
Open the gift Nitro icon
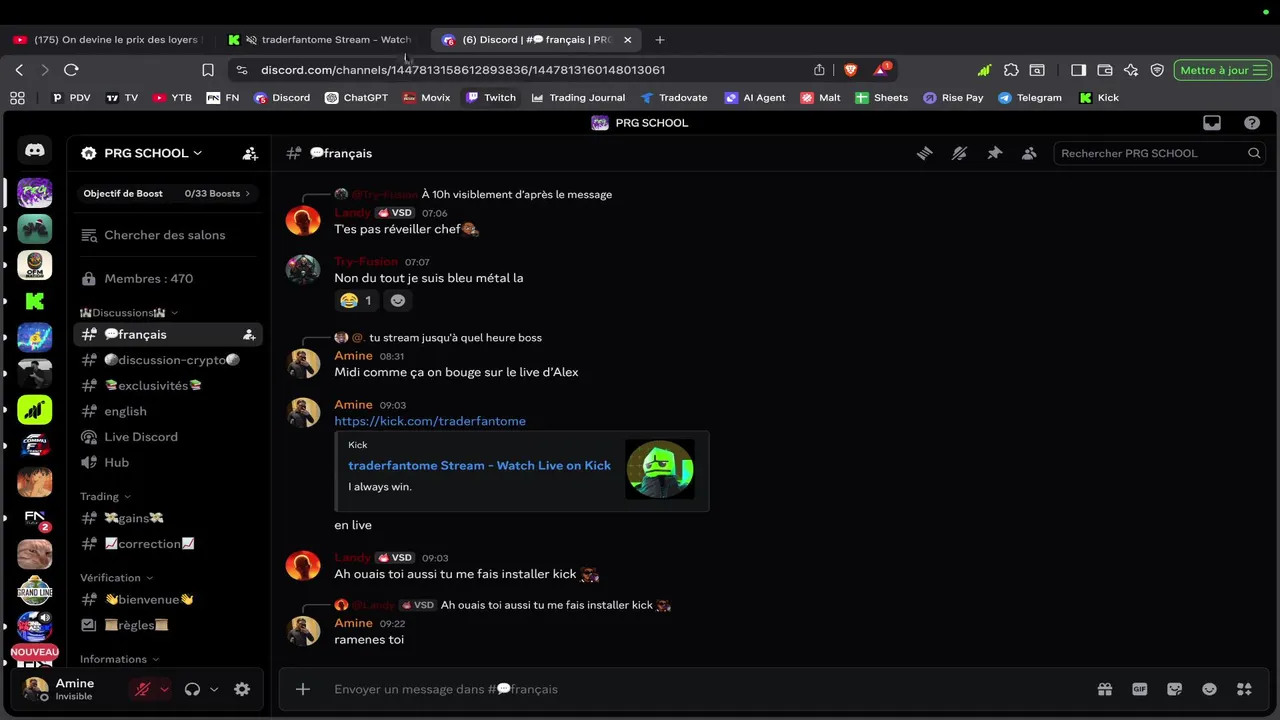coord(1104,689)
